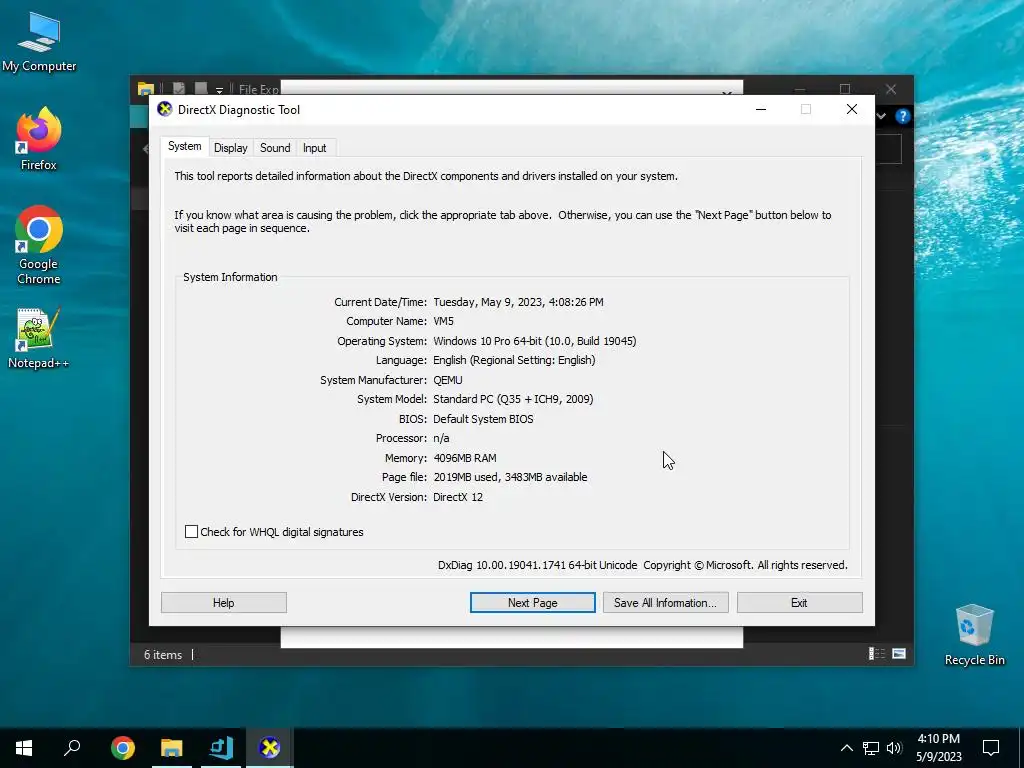This screenshot has height=768, width=1024.
Task: Open Customize Quick Access Toolbar dropdown in File Explorer
Action: [x=219, y=89]
